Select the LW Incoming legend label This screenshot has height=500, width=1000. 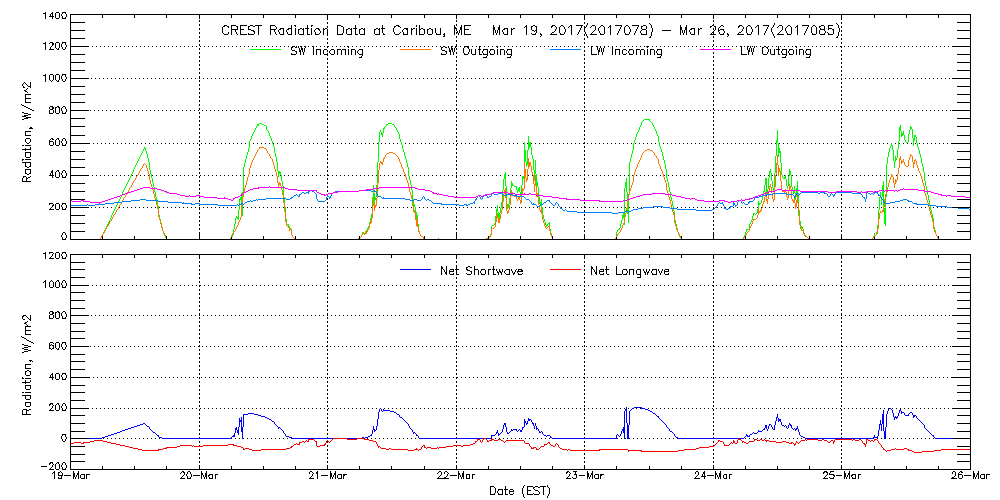click(626, 52)
